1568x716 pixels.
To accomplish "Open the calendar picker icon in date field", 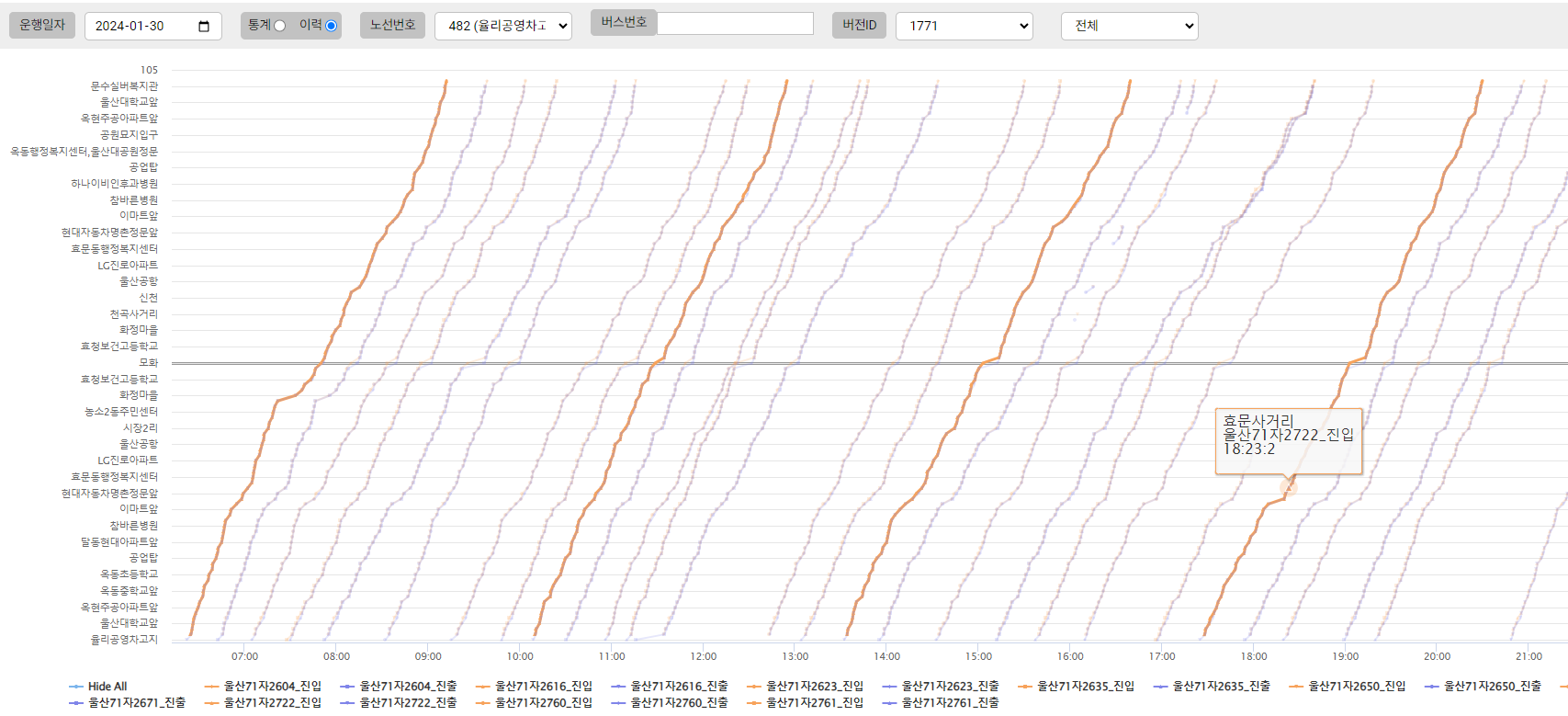I will click(x=204, y=27).
